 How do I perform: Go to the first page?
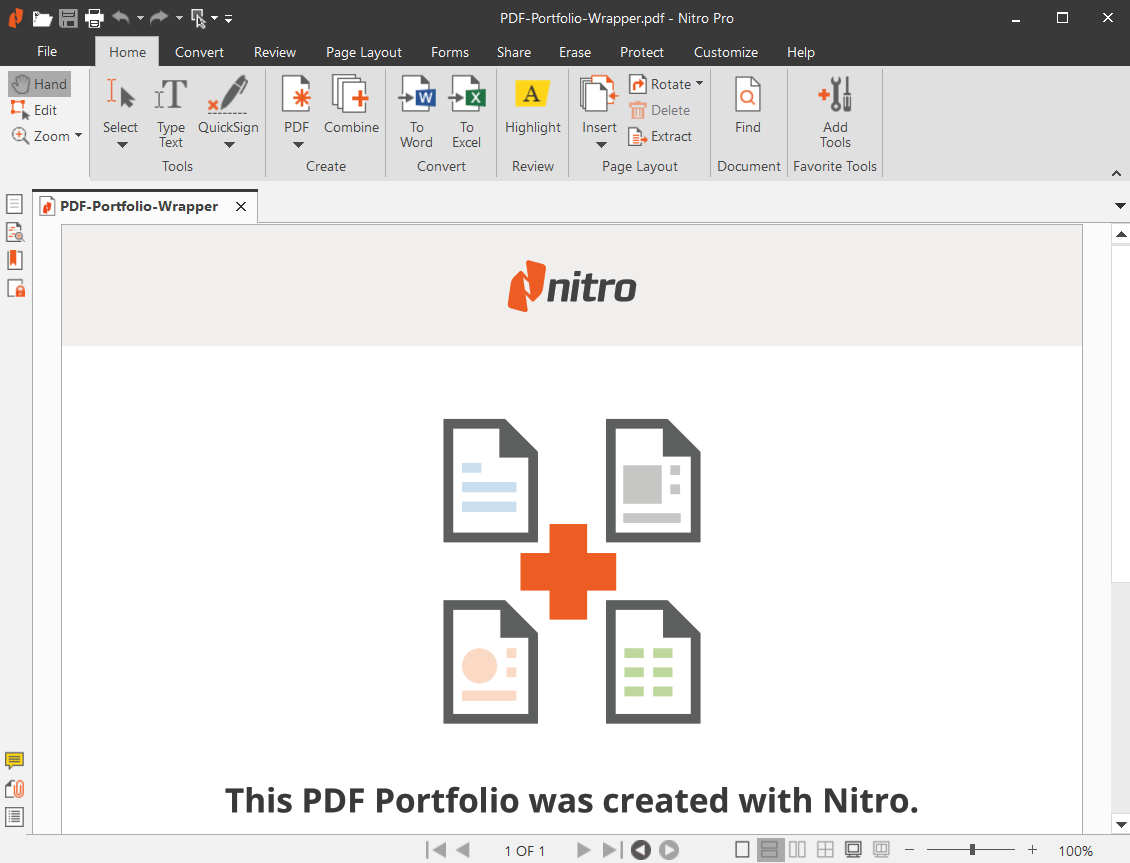(x=436, y=850)
